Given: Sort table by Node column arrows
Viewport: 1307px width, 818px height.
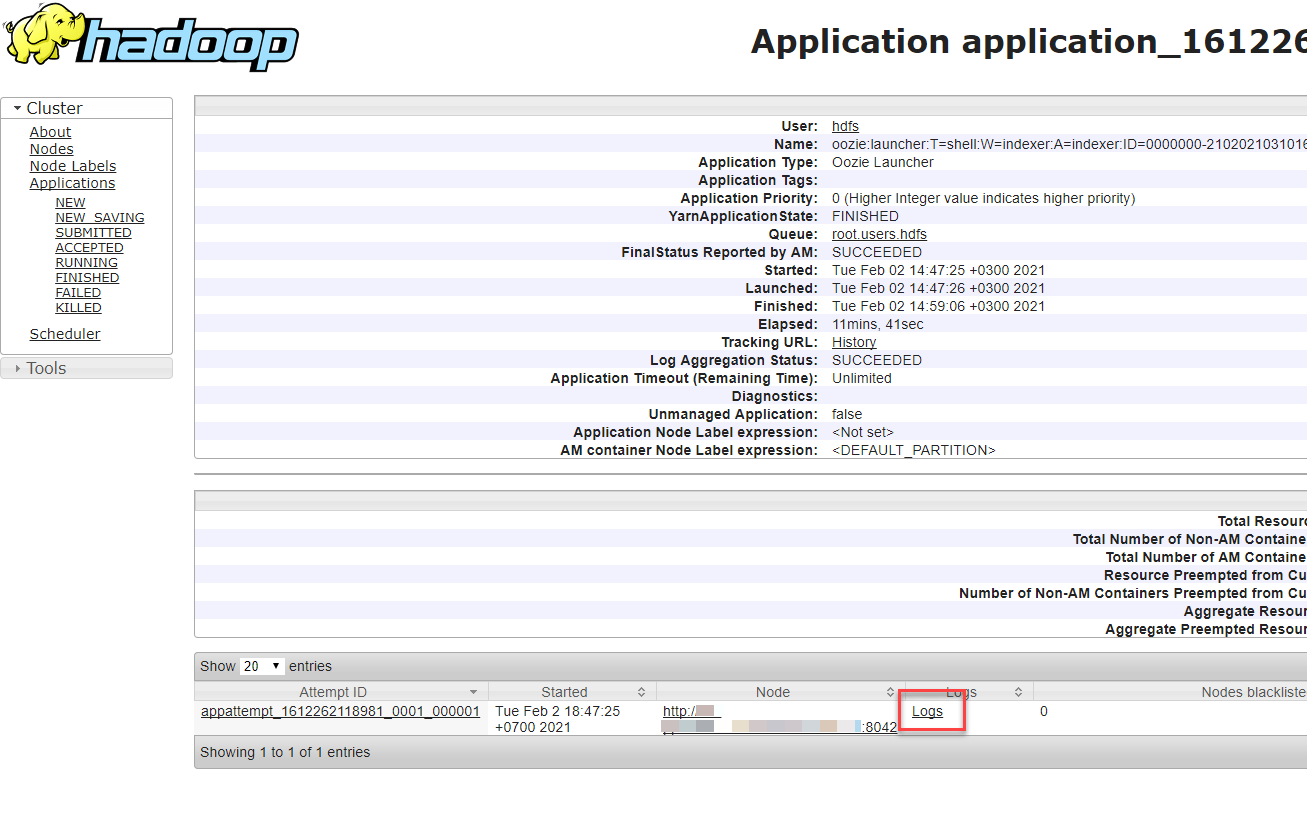Looking at the screenshot, I should (x=890, y=692).
